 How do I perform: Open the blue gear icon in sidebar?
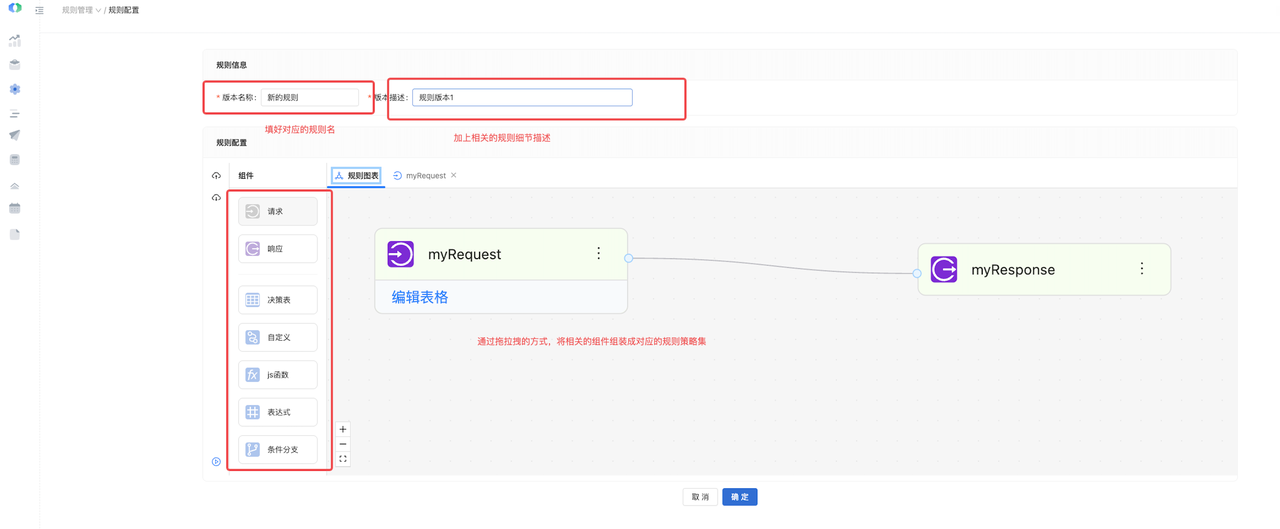click(15, 89)
